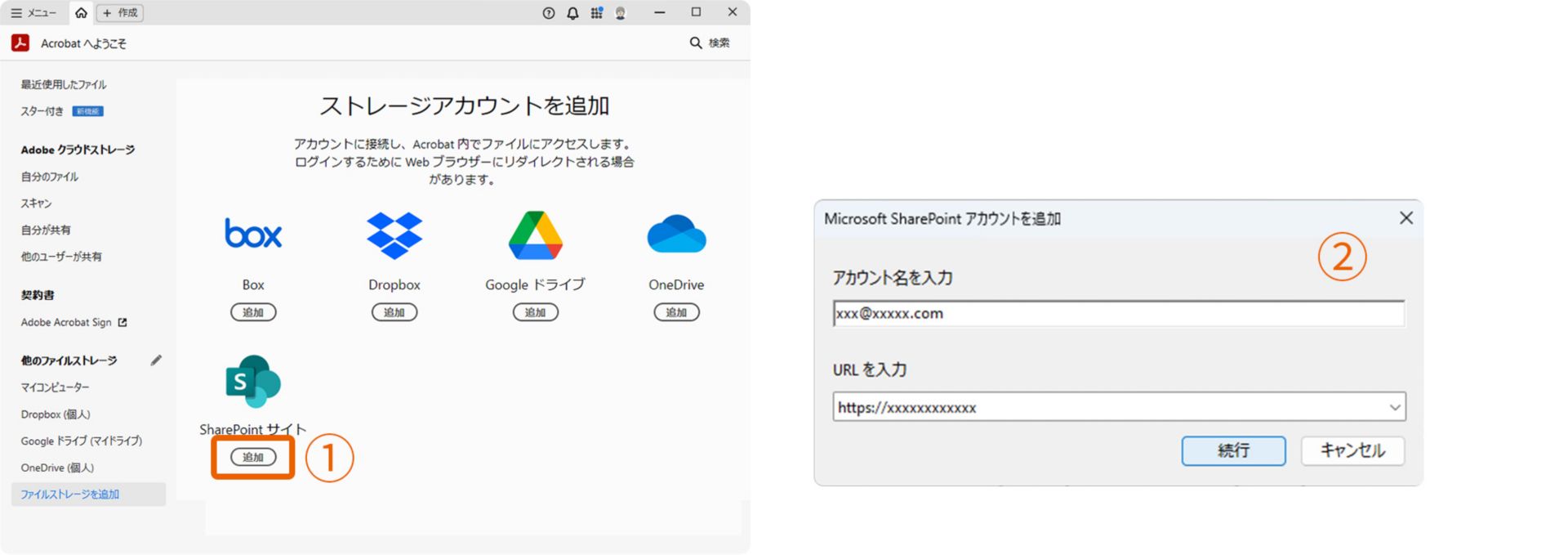Click the Google Drive logo
1568x555 pixels.
pos(535,235)
